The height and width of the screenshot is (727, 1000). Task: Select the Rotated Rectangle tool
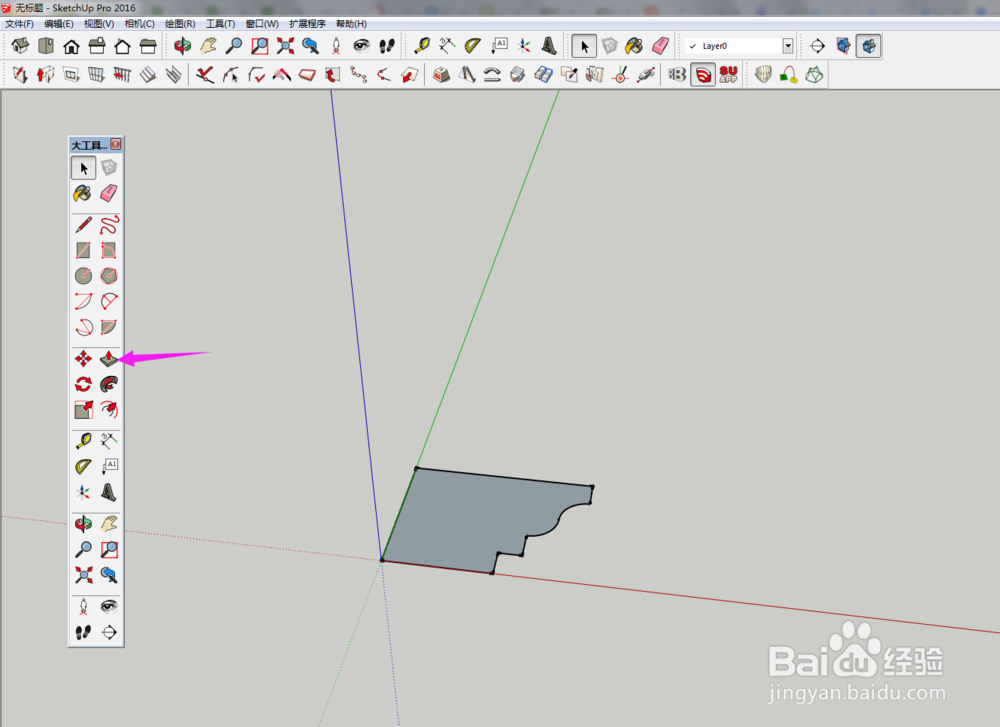109,250
